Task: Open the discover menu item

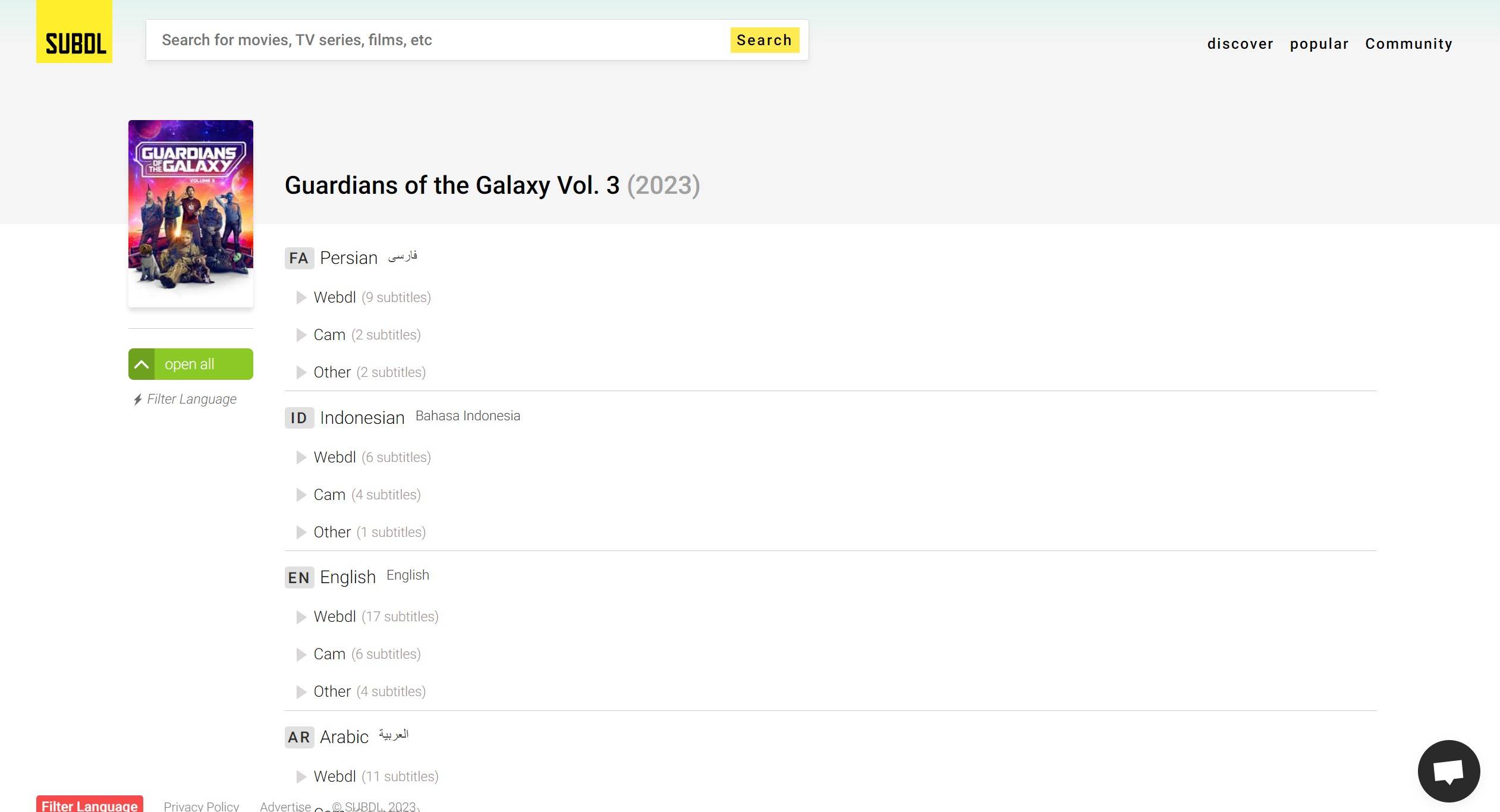Action: coord(1240,43)
